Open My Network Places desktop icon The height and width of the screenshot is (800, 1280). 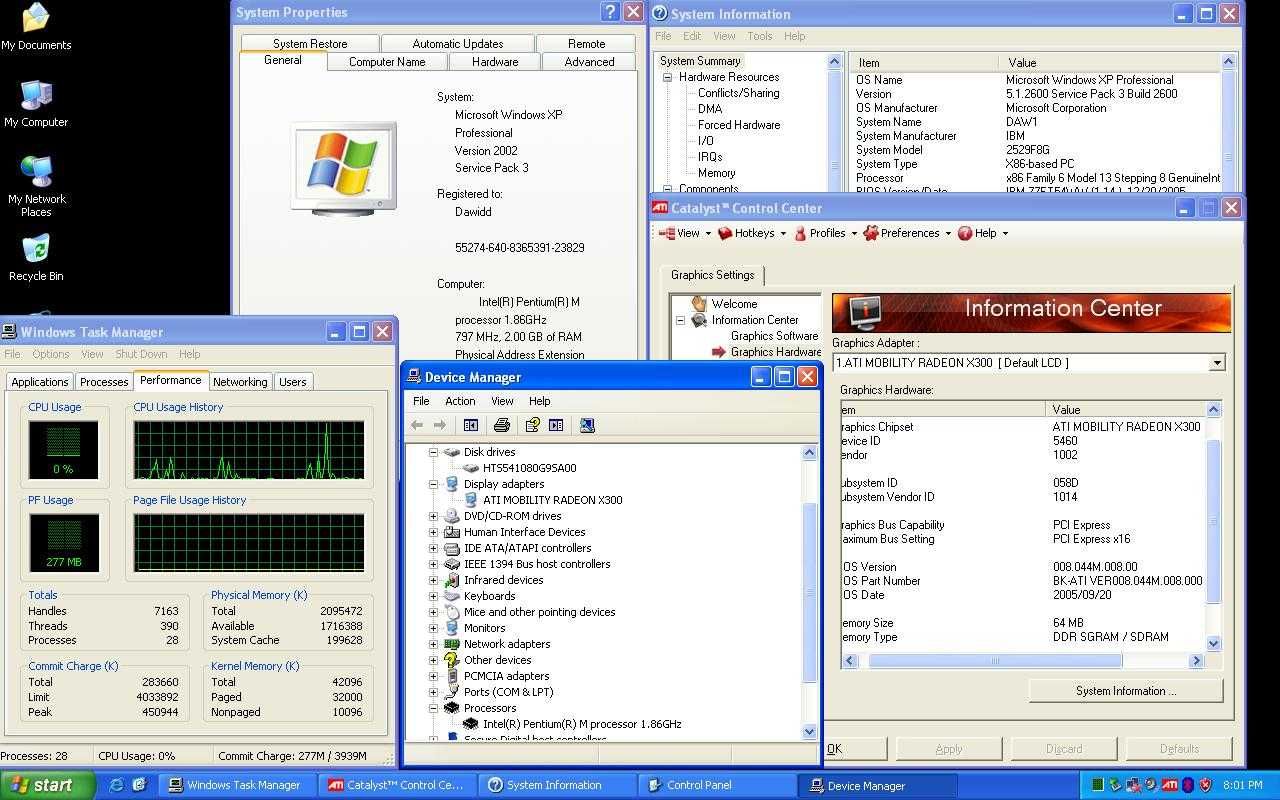point(36,187)
